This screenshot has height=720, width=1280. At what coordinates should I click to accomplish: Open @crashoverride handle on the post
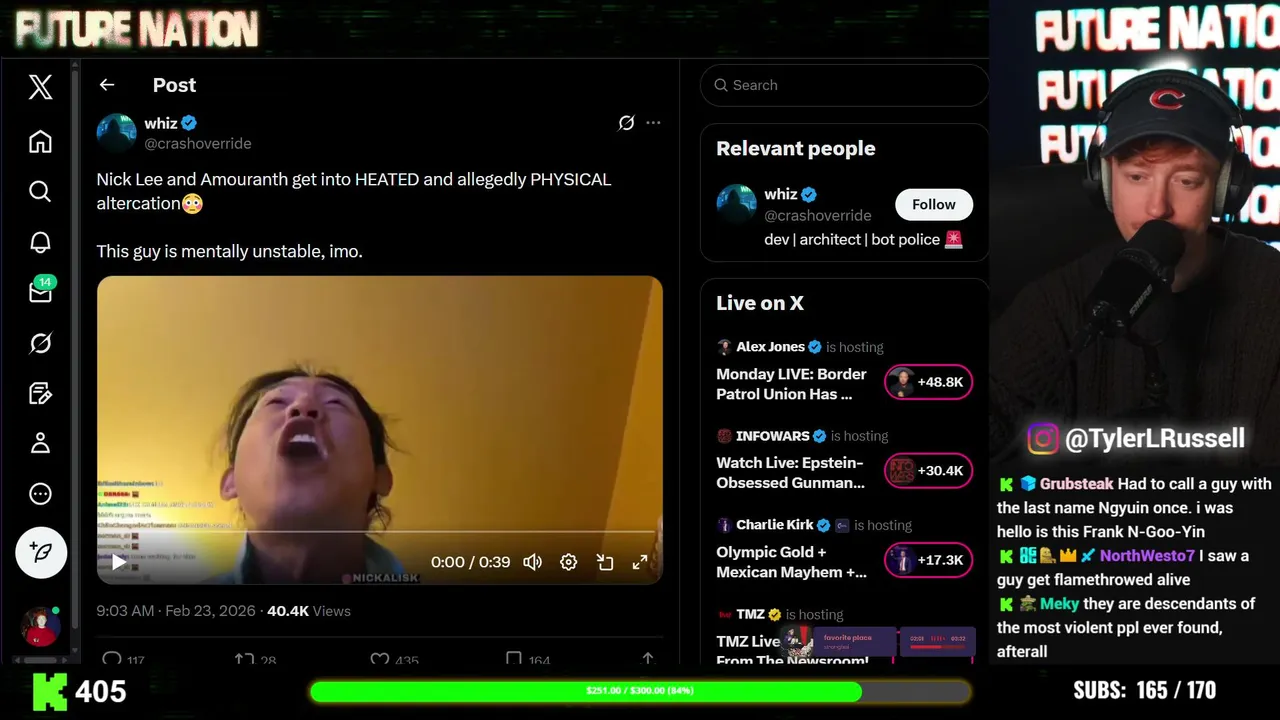click(198, 143)
